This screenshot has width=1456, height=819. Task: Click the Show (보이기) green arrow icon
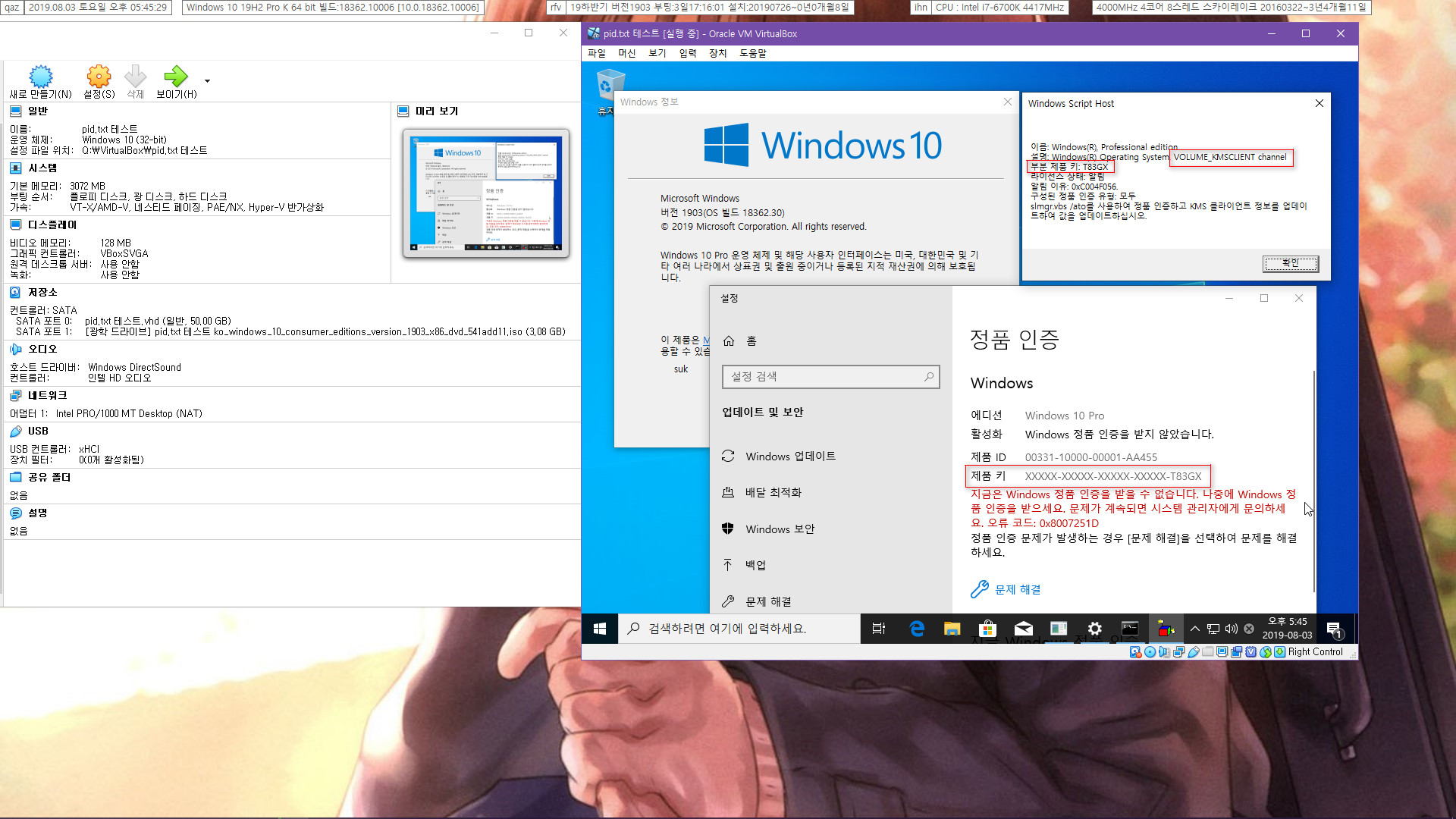pos(176,77)
